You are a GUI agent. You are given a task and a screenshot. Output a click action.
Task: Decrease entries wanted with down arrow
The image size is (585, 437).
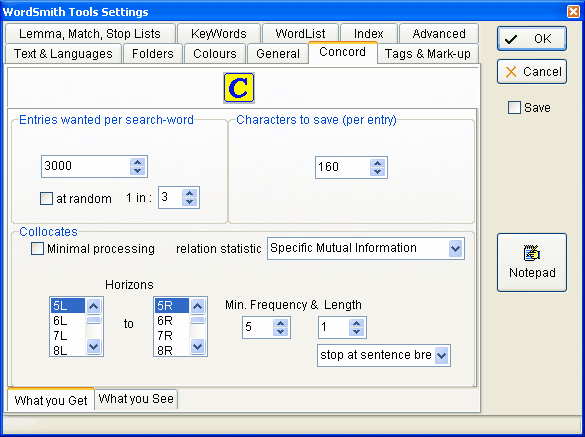click(x=138, y=171)
